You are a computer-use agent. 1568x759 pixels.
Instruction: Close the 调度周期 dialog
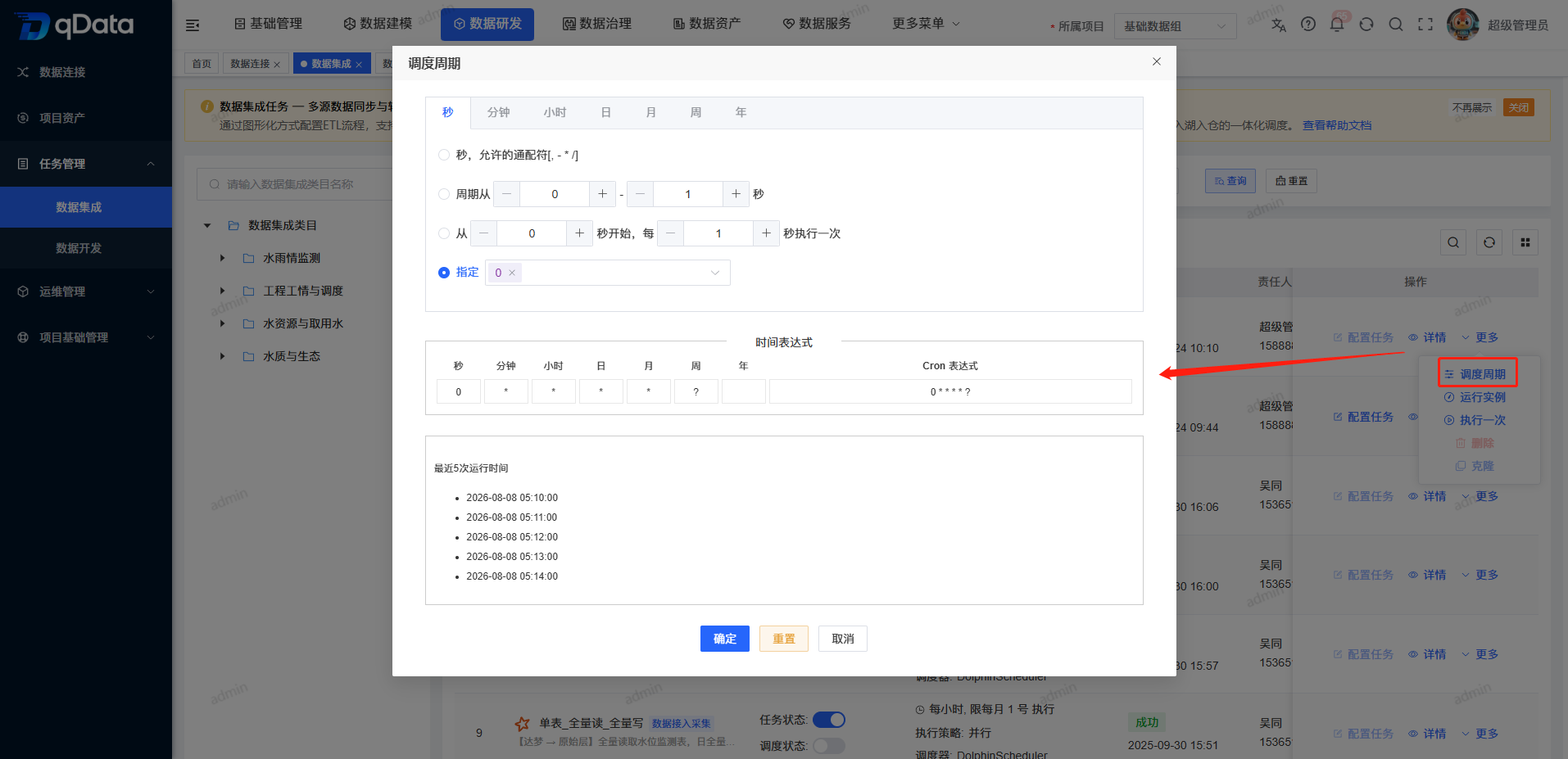[x=1157, y=61]
